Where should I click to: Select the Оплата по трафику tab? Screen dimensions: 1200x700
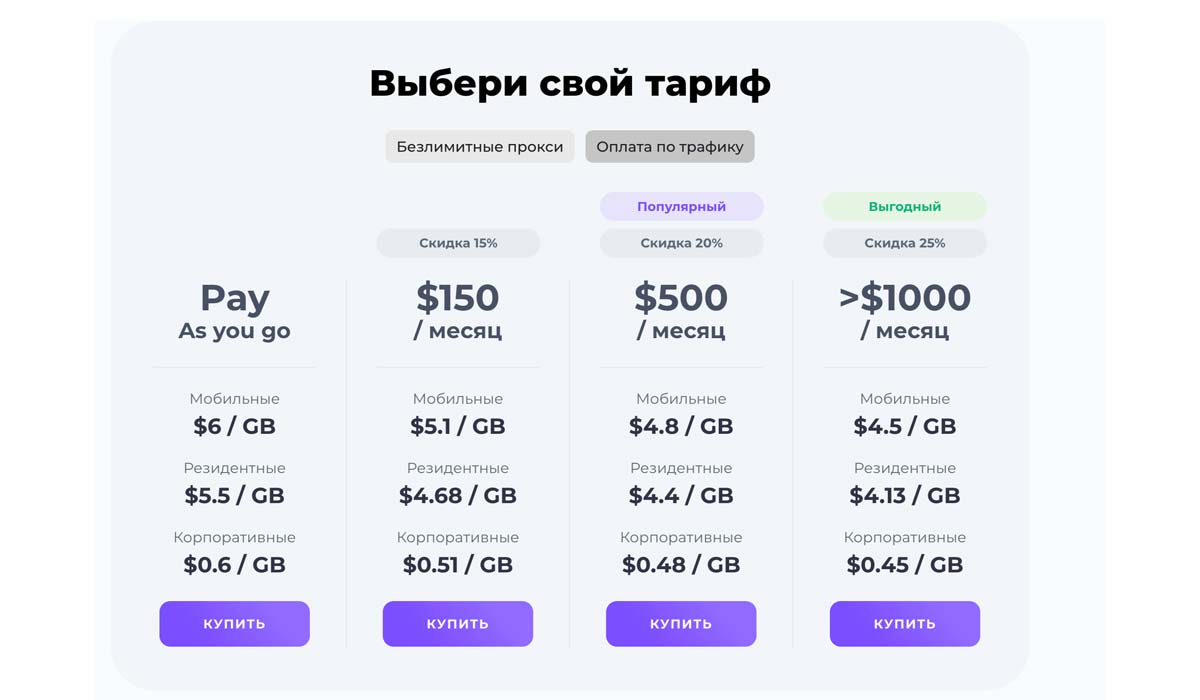[x=670, y=147]
